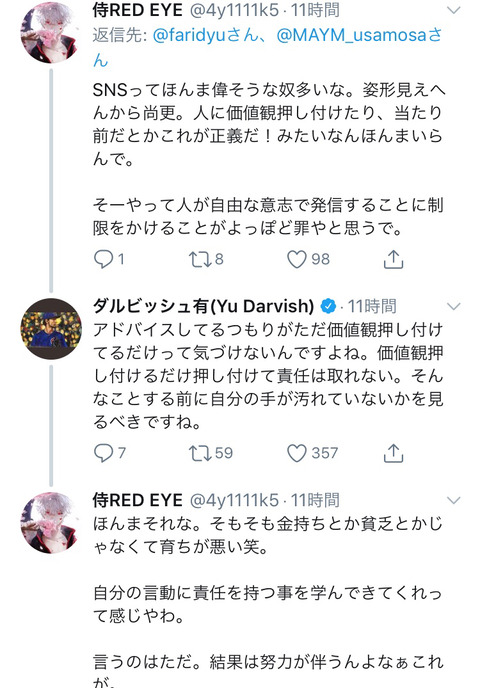
Task: Expand the options chevron on the third tweet
Action: pyautogui.click(x=453, y=500)
